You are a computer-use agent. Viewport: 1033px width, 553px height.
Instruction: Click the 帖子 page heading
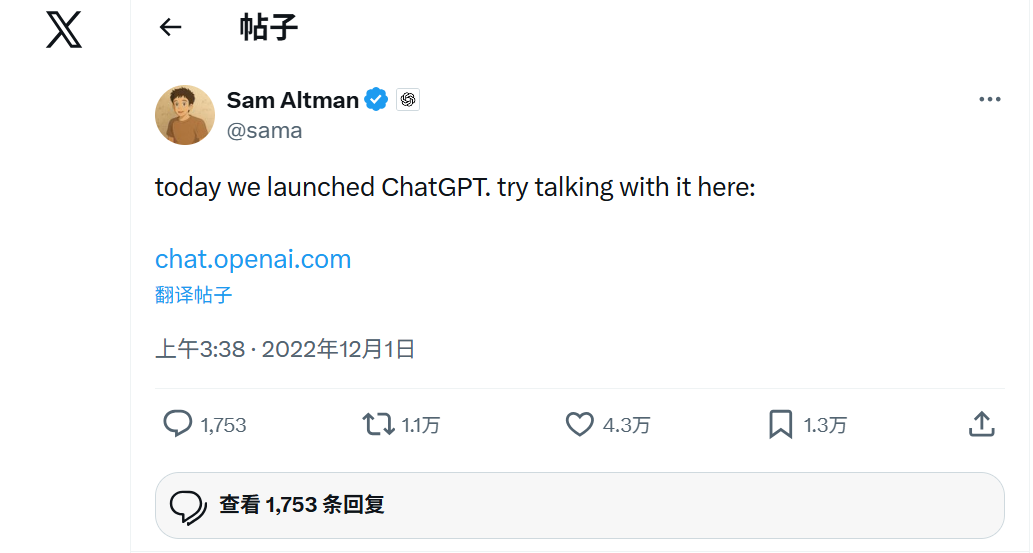click(268, 28)
